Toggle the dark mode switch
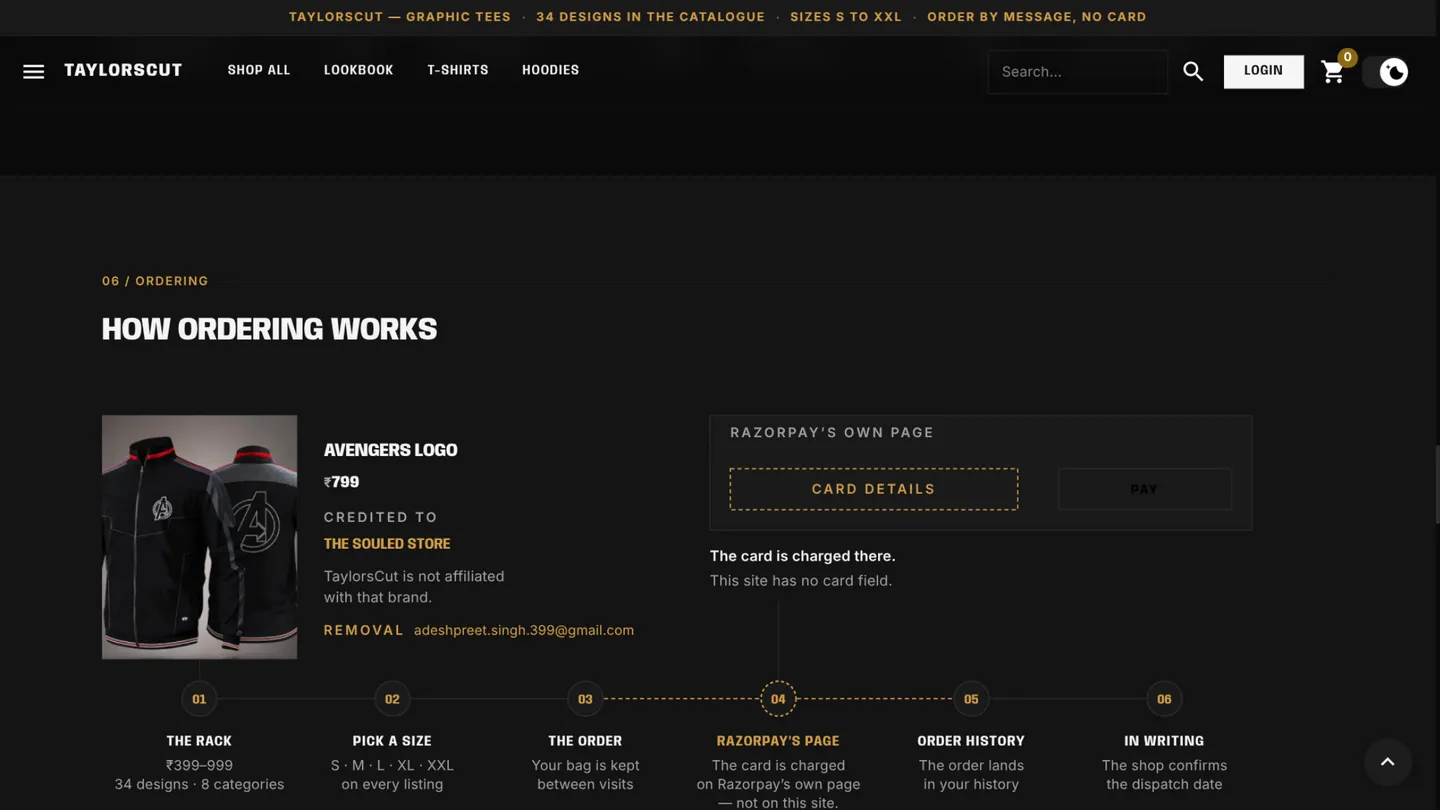 coord(1385,72)
